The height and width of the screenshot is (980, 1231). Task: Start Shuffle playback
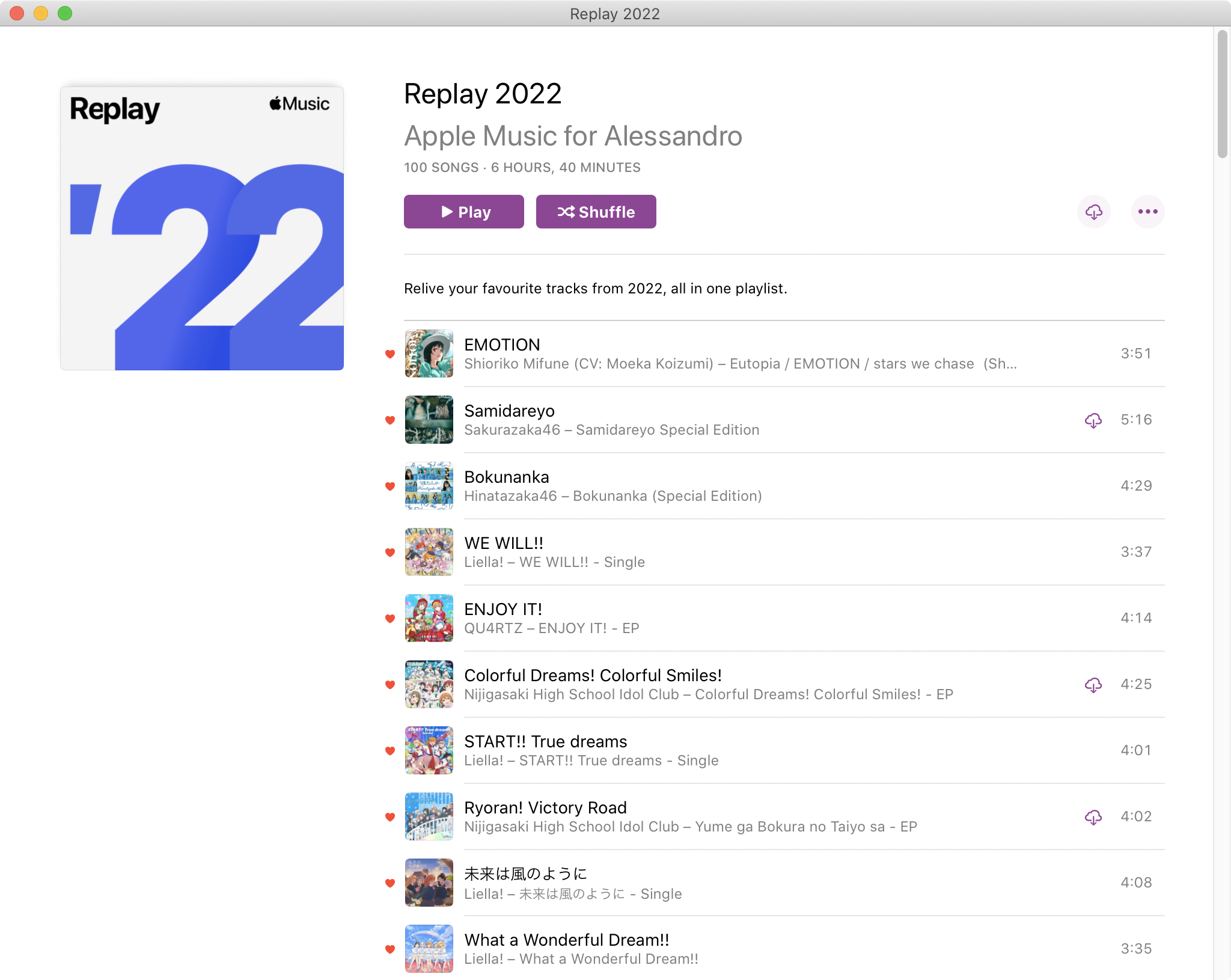click(596, 212)
